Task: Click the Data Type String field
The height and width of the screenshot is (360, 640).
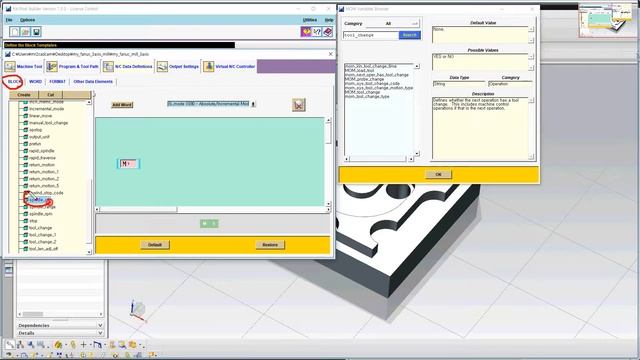Action: [459, 84]
